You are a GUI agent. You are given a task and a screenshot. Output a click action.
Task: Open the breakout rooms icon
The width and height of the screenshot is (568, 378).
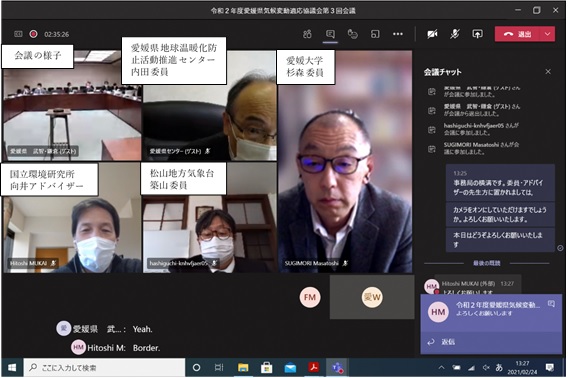(x=375, y=34)
